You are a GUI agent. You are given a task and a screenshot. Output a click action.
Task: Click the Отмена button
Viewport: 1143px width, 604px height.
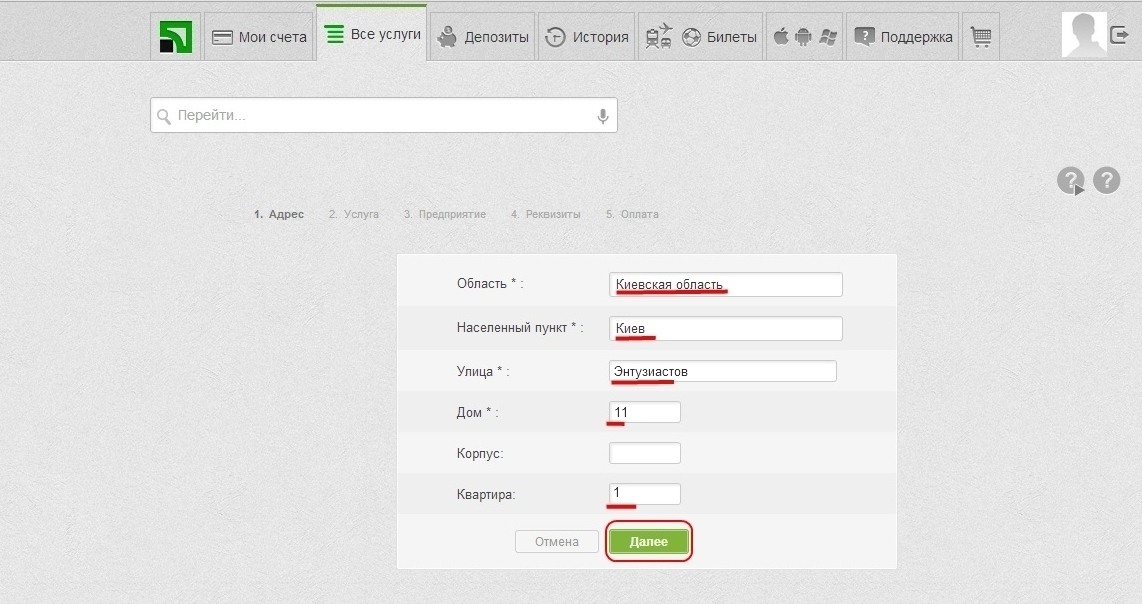(557, 541)
